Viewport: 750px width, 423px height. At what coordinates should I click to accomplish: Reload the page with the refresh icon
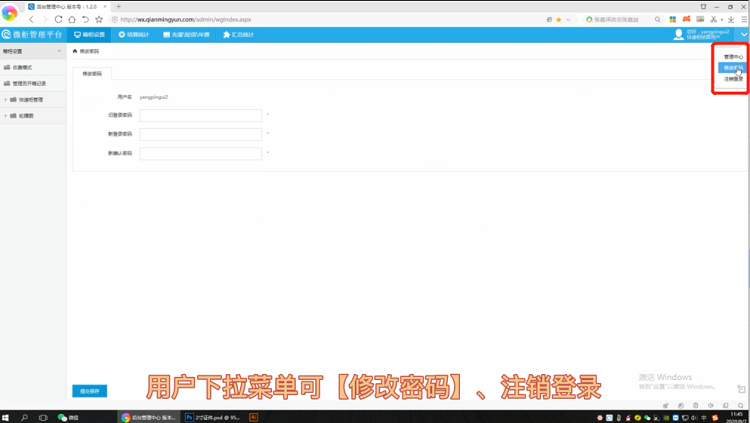[58, 19]
